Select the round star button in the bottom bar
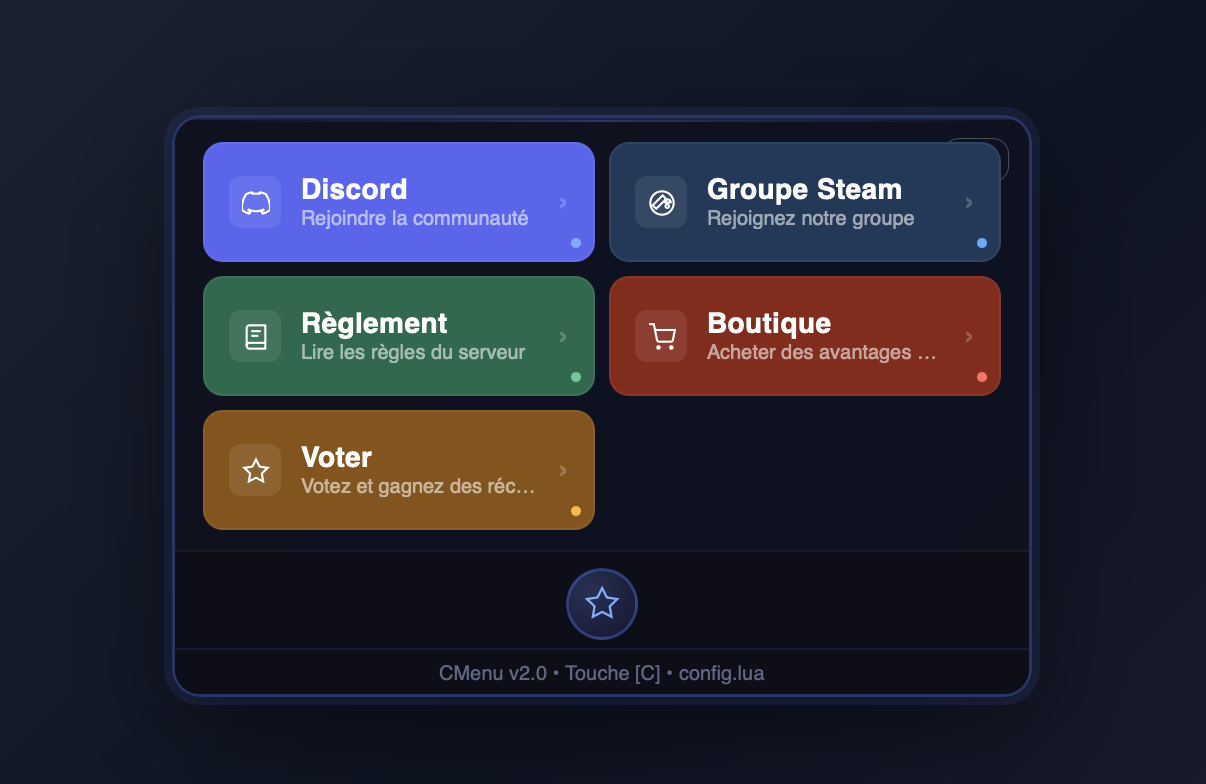 tap(602, 604)
